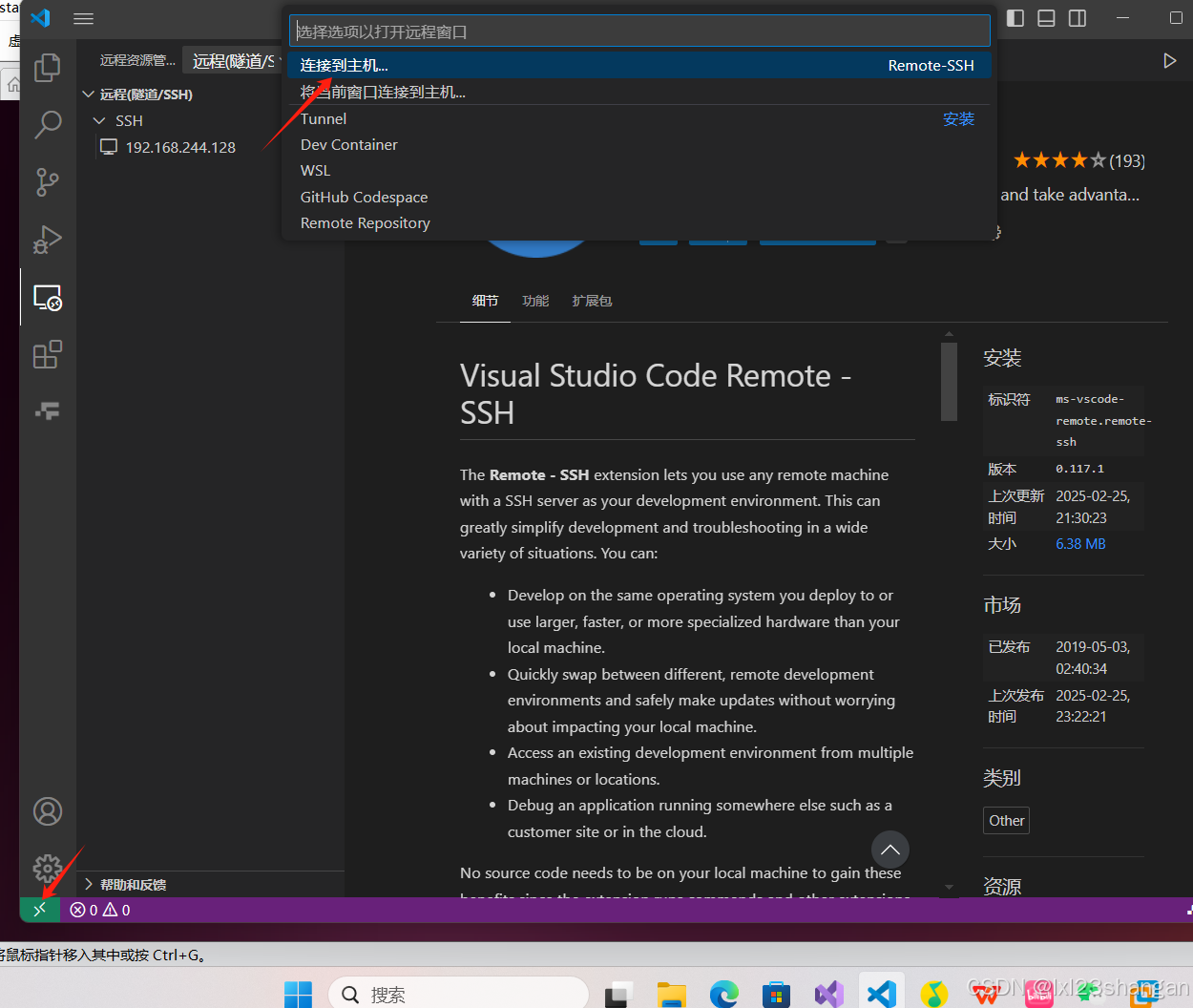
Task: Click the (193) rating count
Action: pos(1127,160)
